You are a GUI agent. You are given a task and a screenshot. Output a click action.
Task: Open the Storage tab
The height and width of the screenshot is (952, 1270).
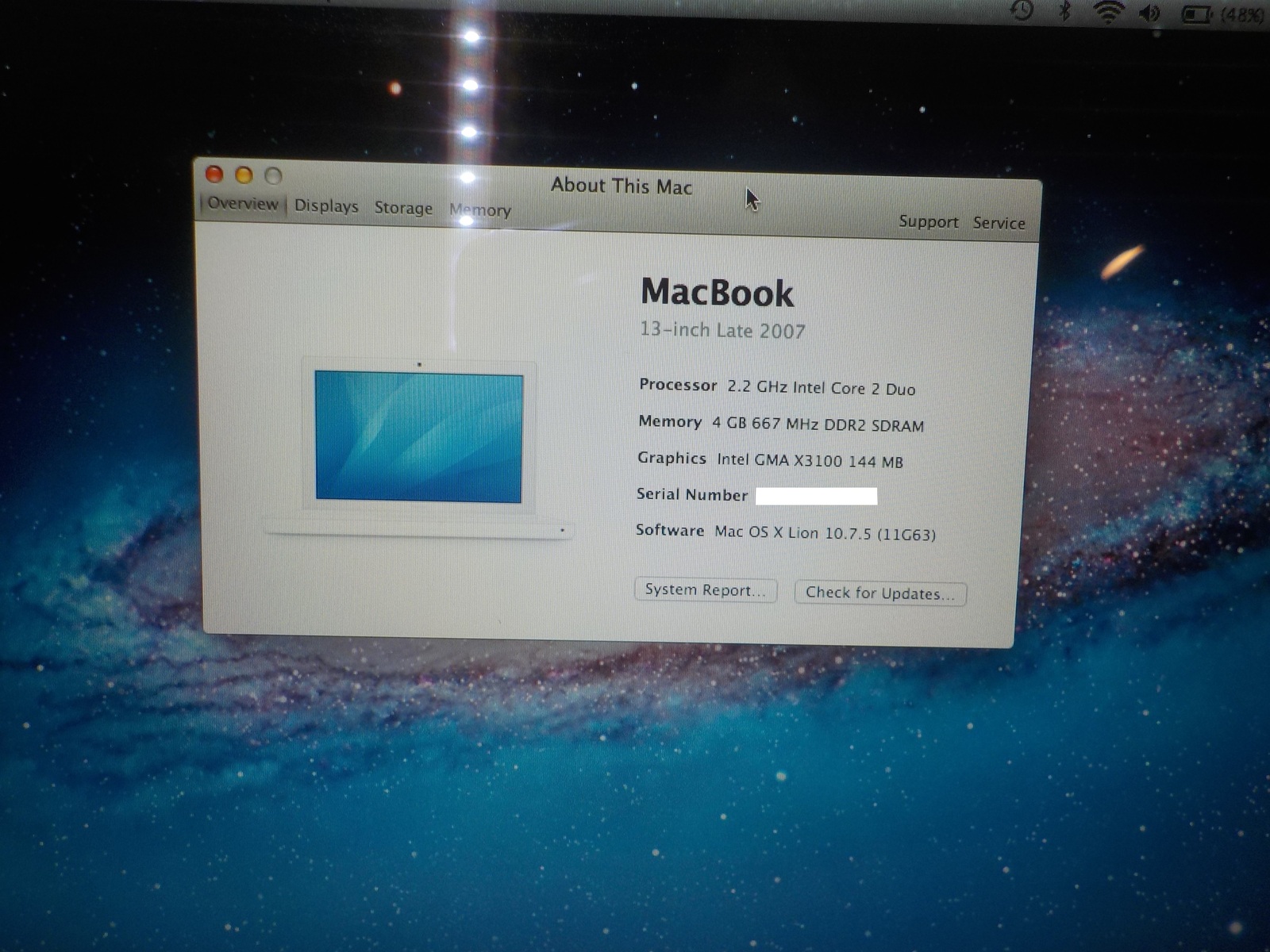pos(403,208)
